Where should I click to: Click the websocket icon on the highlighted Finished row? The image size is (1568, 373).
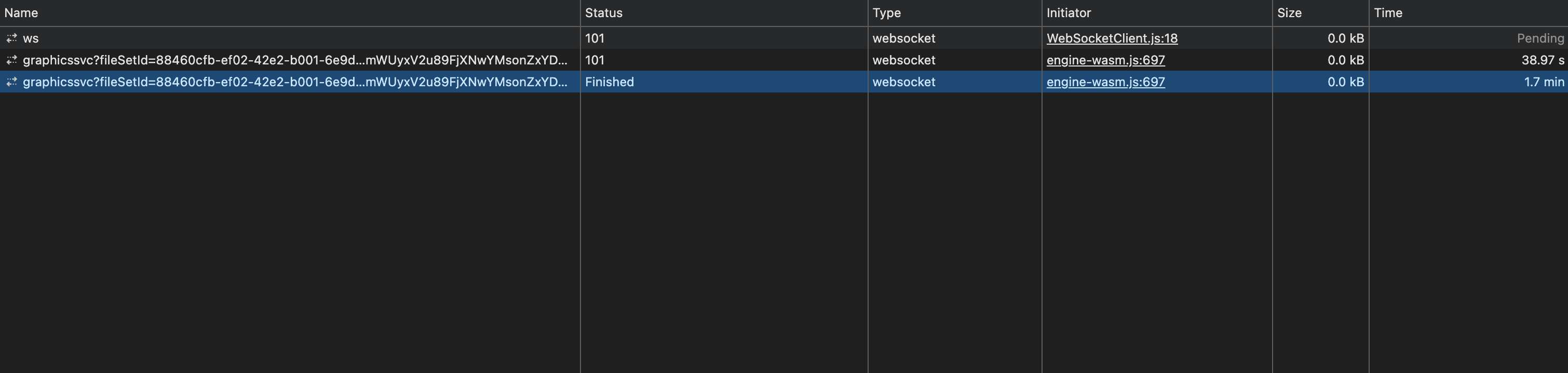click(x=11, y=82)
